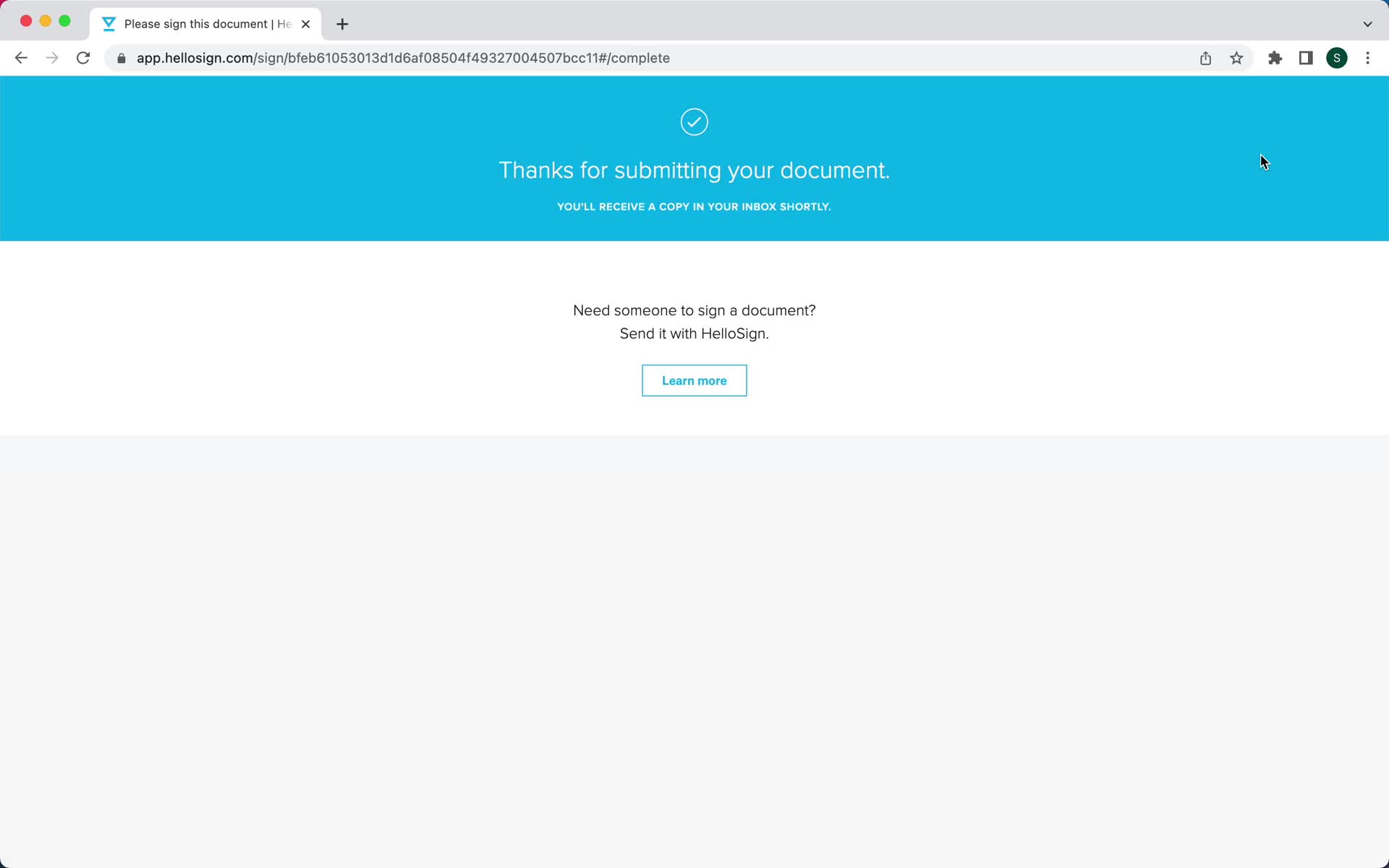Click the "Learn more" button
Image resolution: width=1389 pixels, height=868 pixels.
(694, 380)
